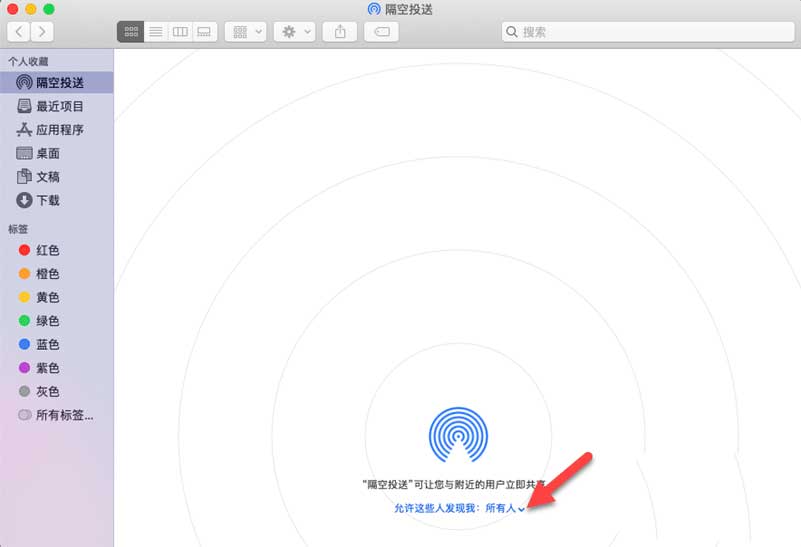Select the 紫色 purple tag

(57, 367)
